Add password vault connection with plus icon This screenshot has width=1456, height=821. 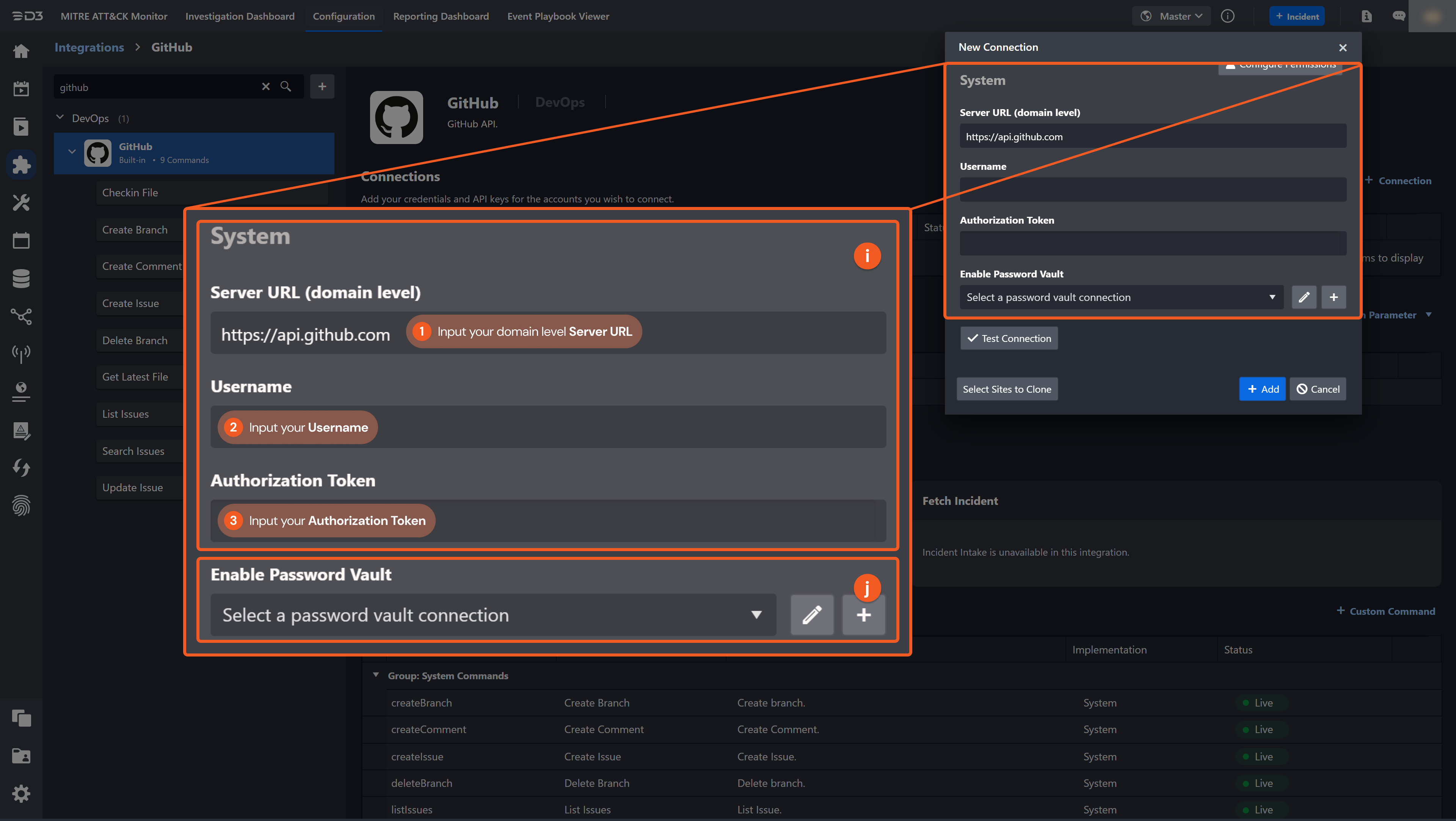point(1334,297)
